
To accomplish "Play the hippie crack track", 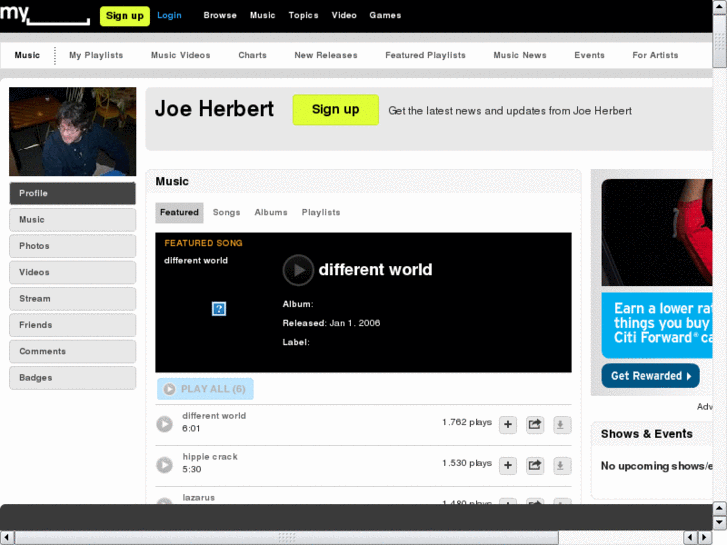I will click(x=165, y=465).
